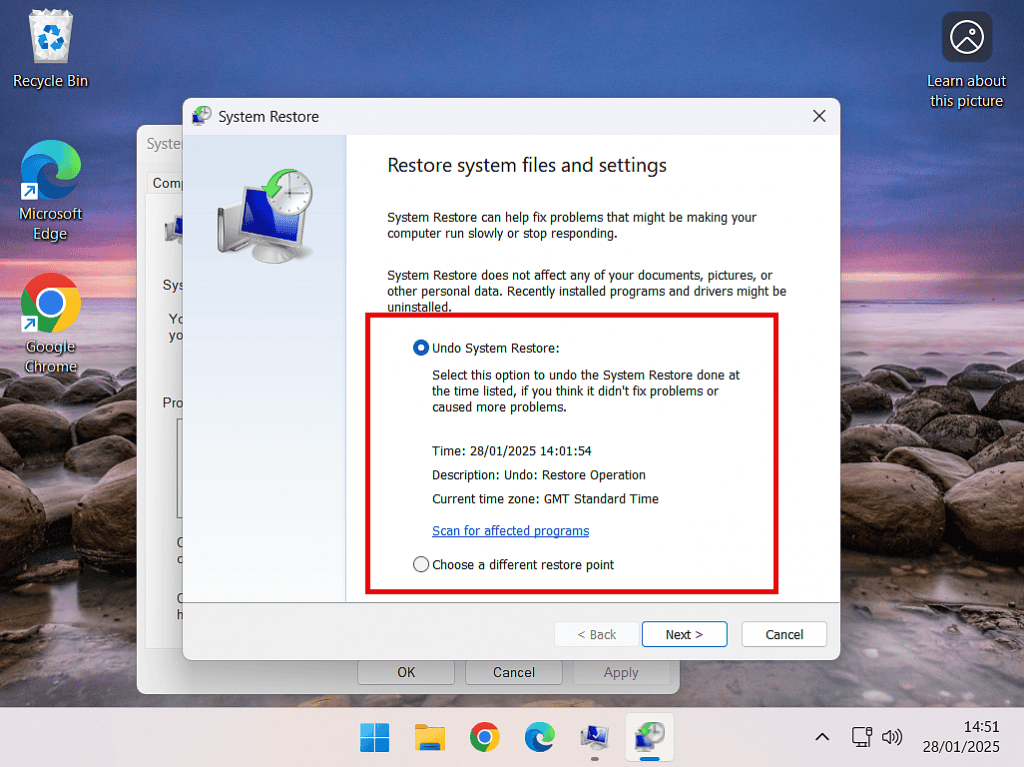Open File Explorer from the taskbar
The width and height of the screenshot is (1024, 767).
(430, 738)
